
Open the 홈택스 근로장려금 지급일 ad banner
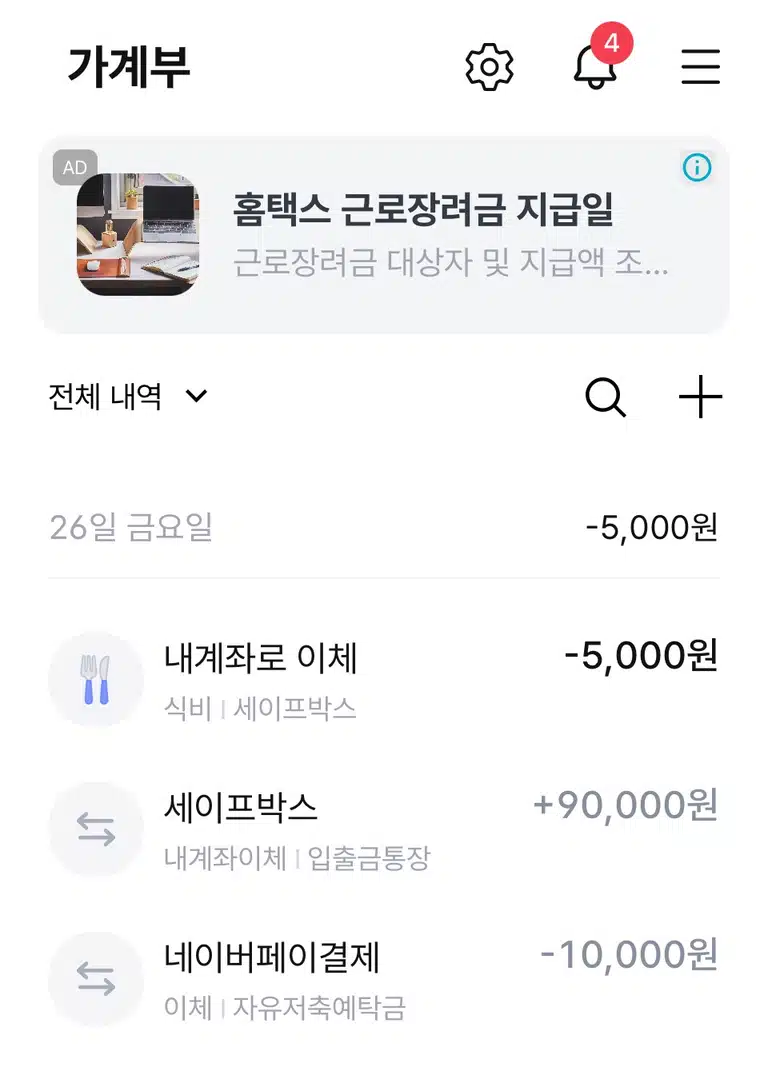pos(384,235)
